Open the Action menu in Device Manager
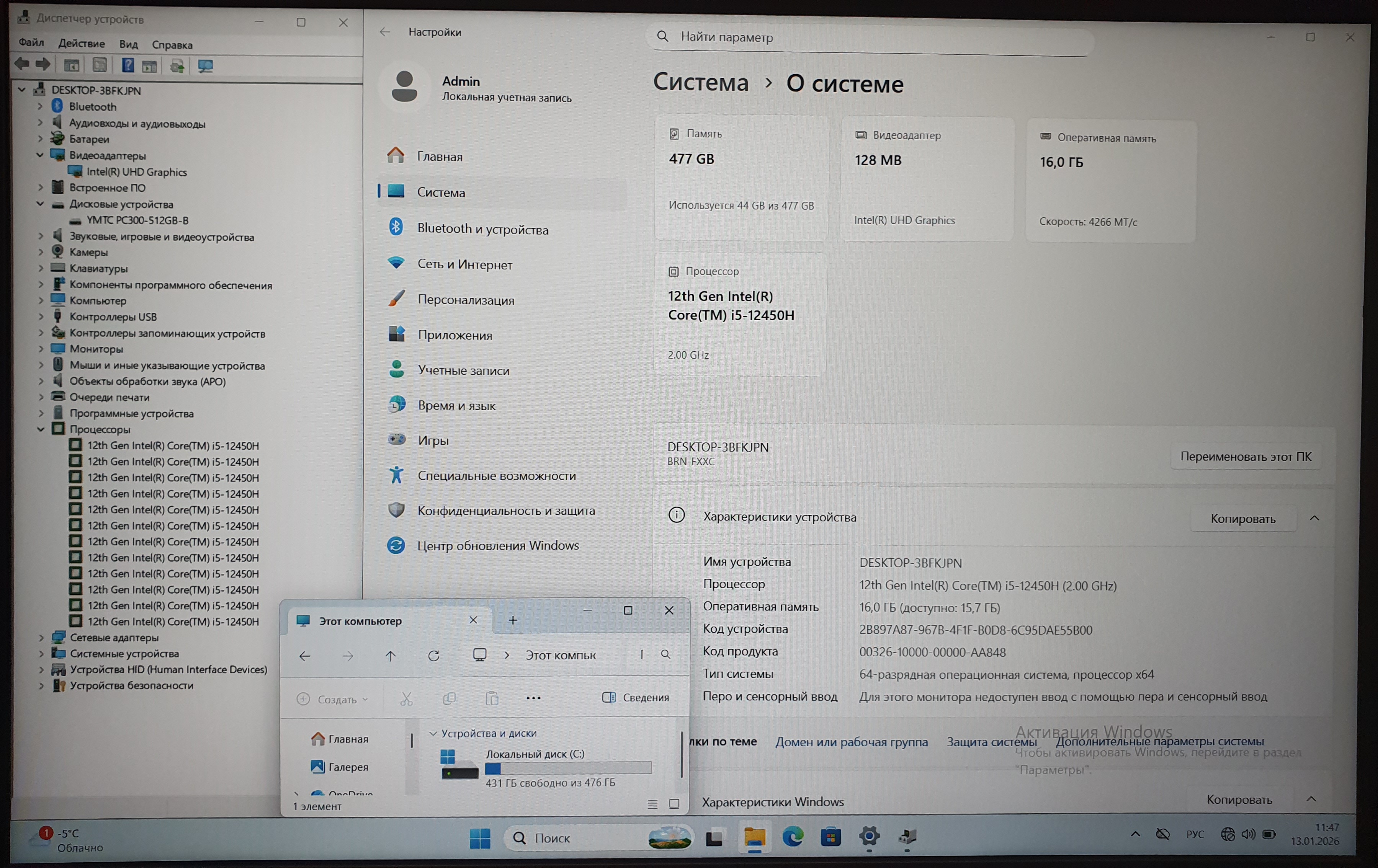 [81, 44]
